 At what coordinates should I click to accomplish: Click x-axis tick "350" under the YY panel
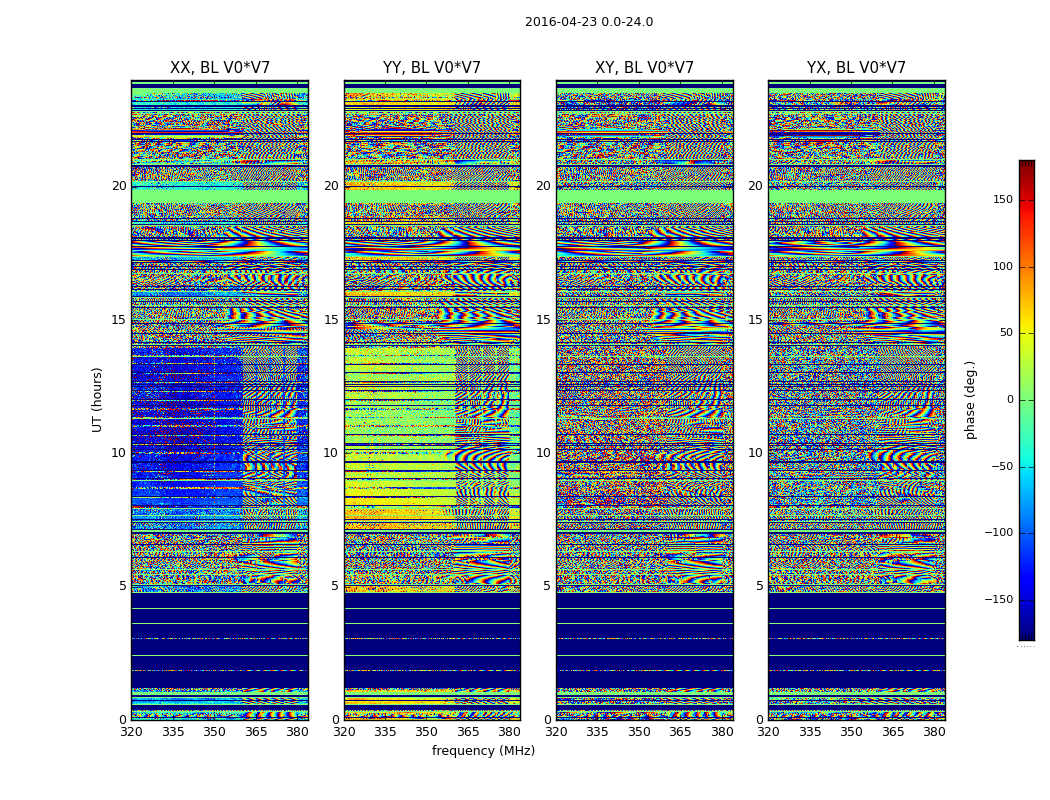coord(427,732)
